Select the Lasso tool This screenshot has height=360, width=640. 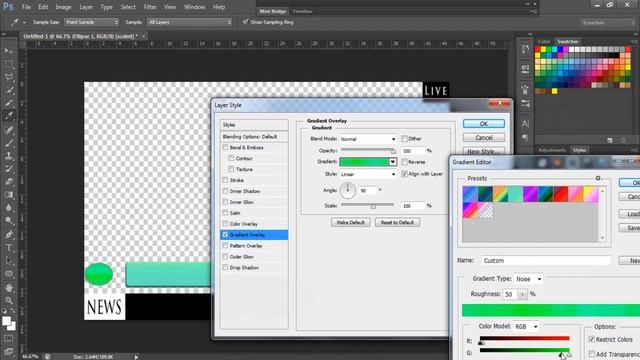[9, 77]
